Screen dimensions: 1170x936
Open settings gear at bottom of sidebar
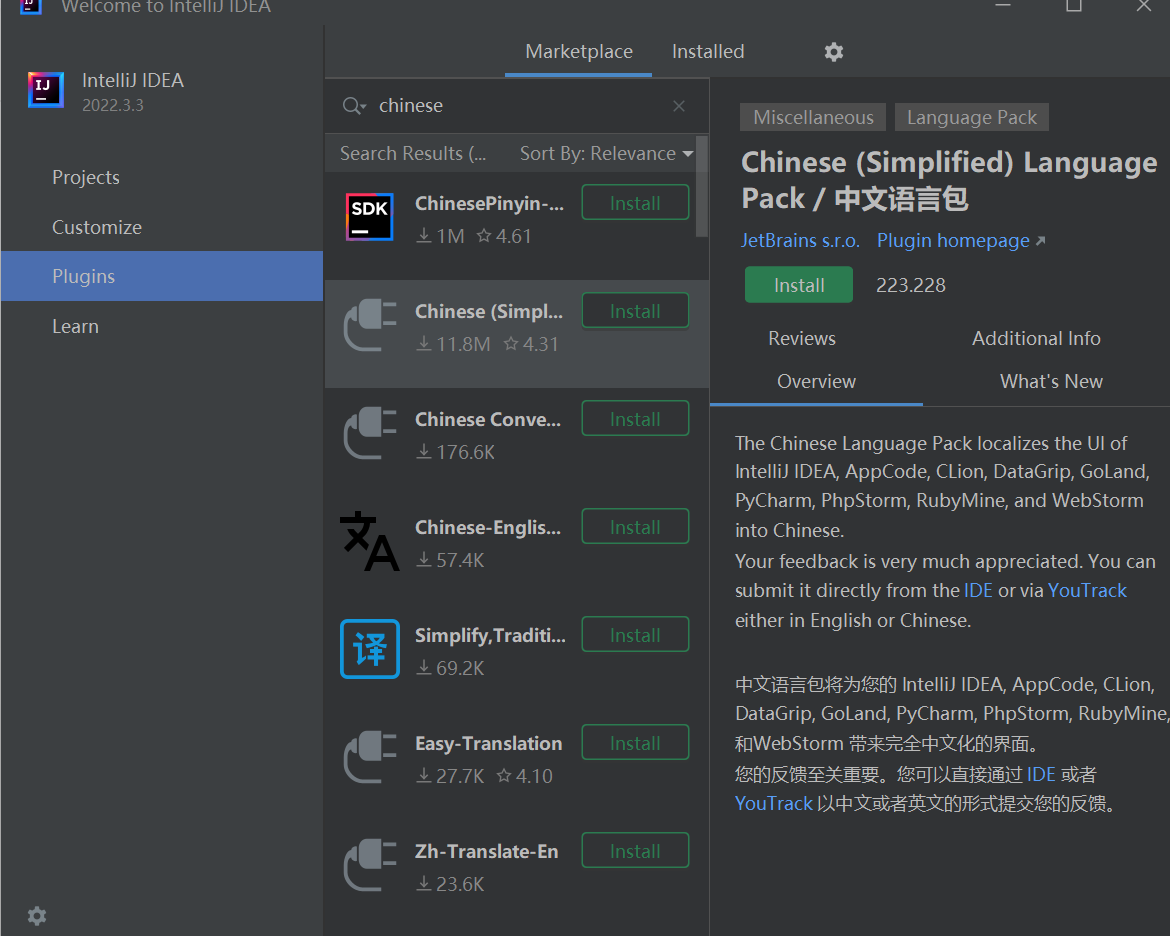point(37,915)
